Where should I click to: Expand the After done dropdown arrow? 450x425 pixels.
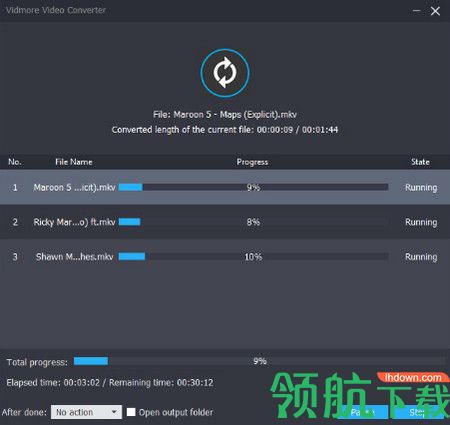coord(114,412)
